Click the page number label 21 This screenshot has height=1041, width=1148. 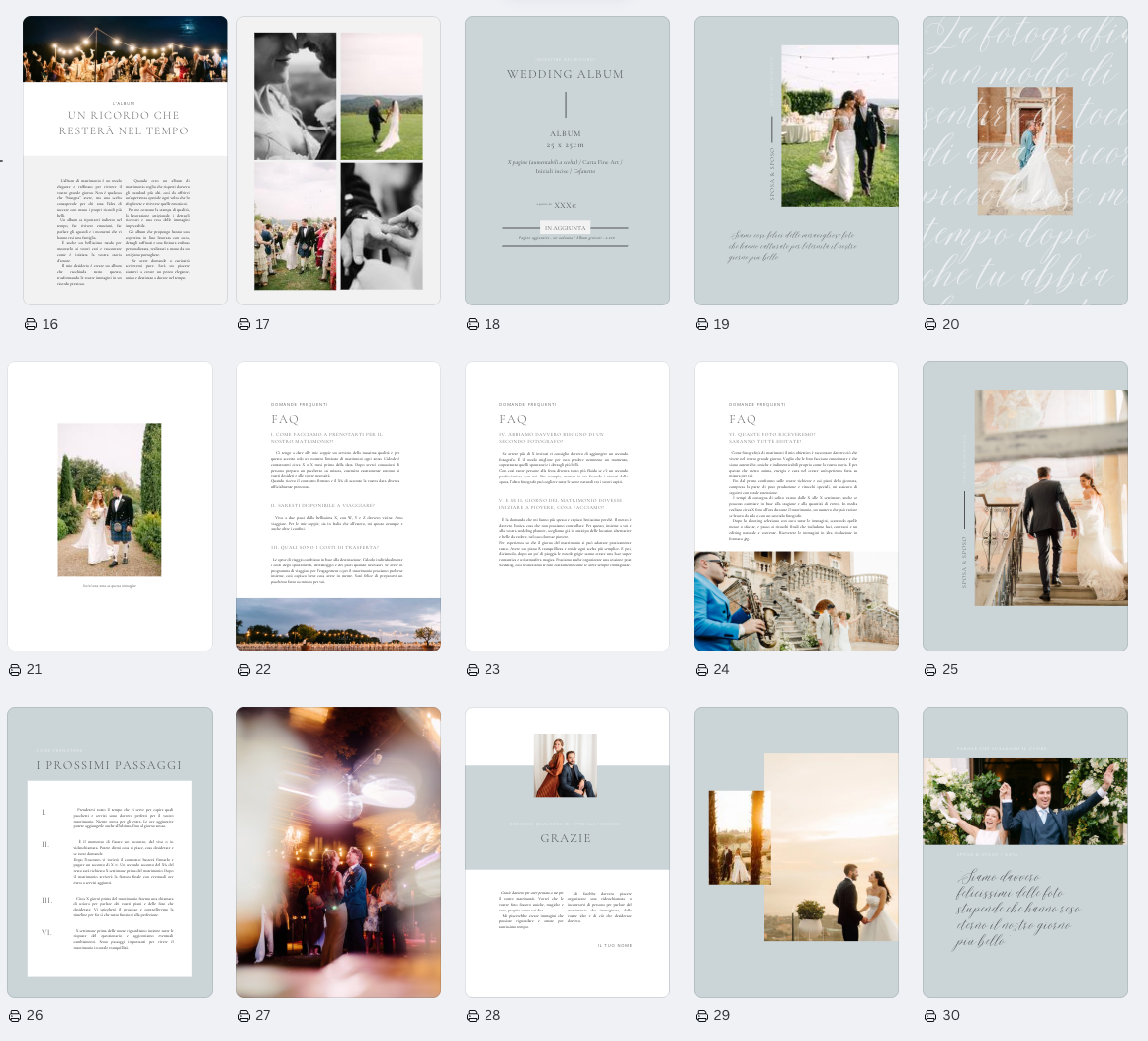pos(35,670)
